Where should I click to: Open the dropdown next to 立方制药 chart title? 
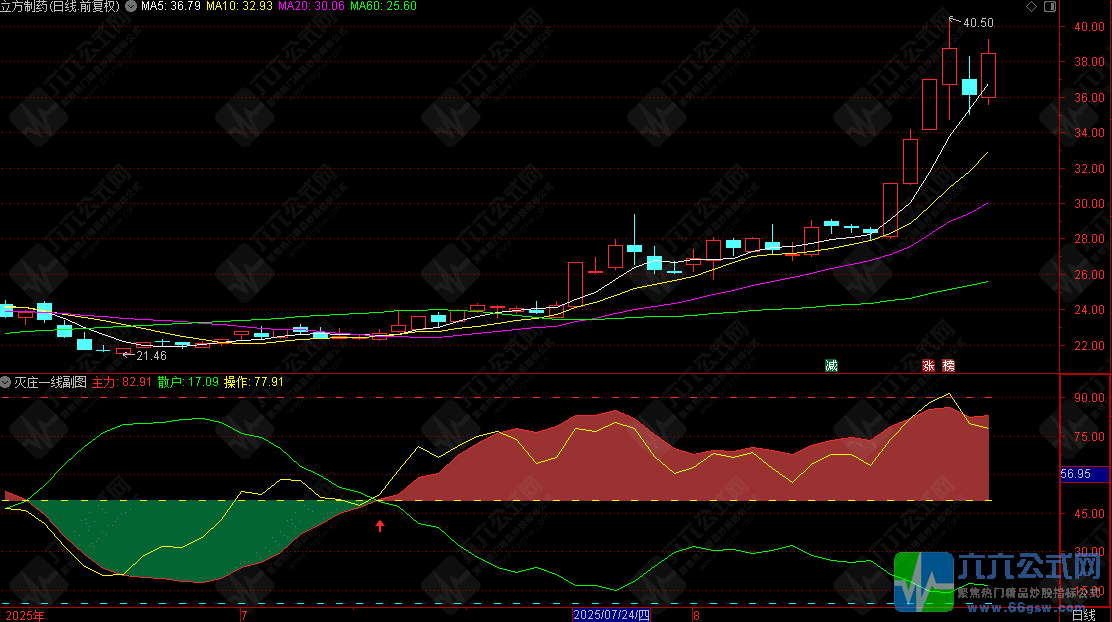[x=131, y=6]
